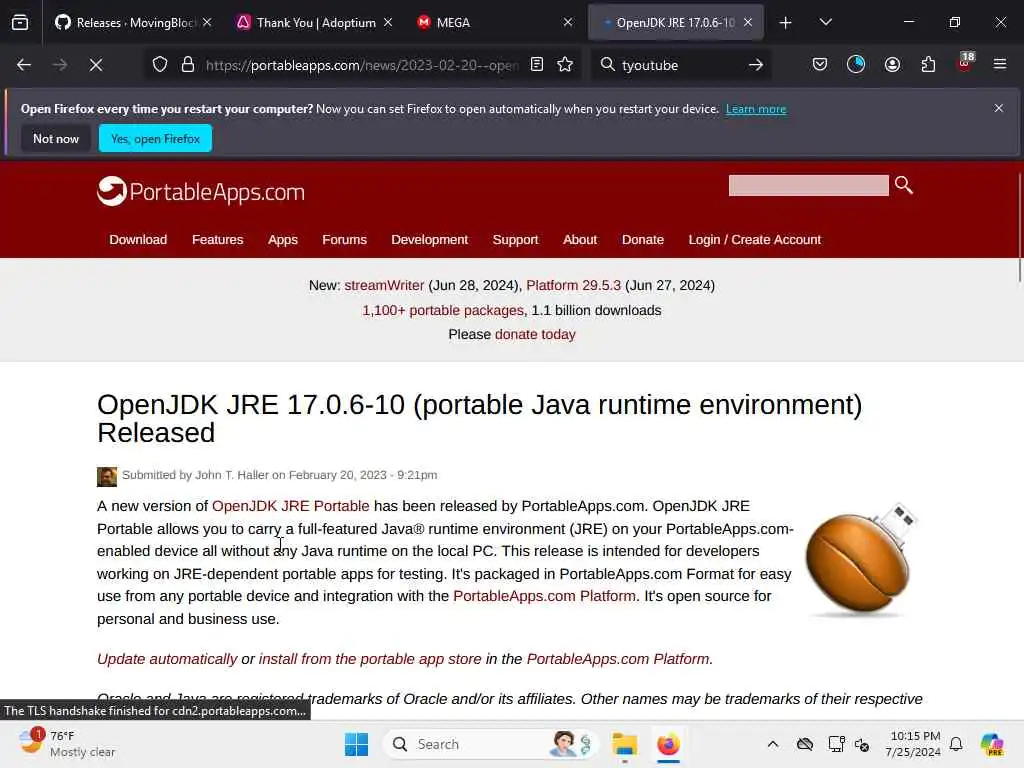Submit search with arrow button
Image resolution: width=1024 pixels, height=768 pixels.
[756, 65]
